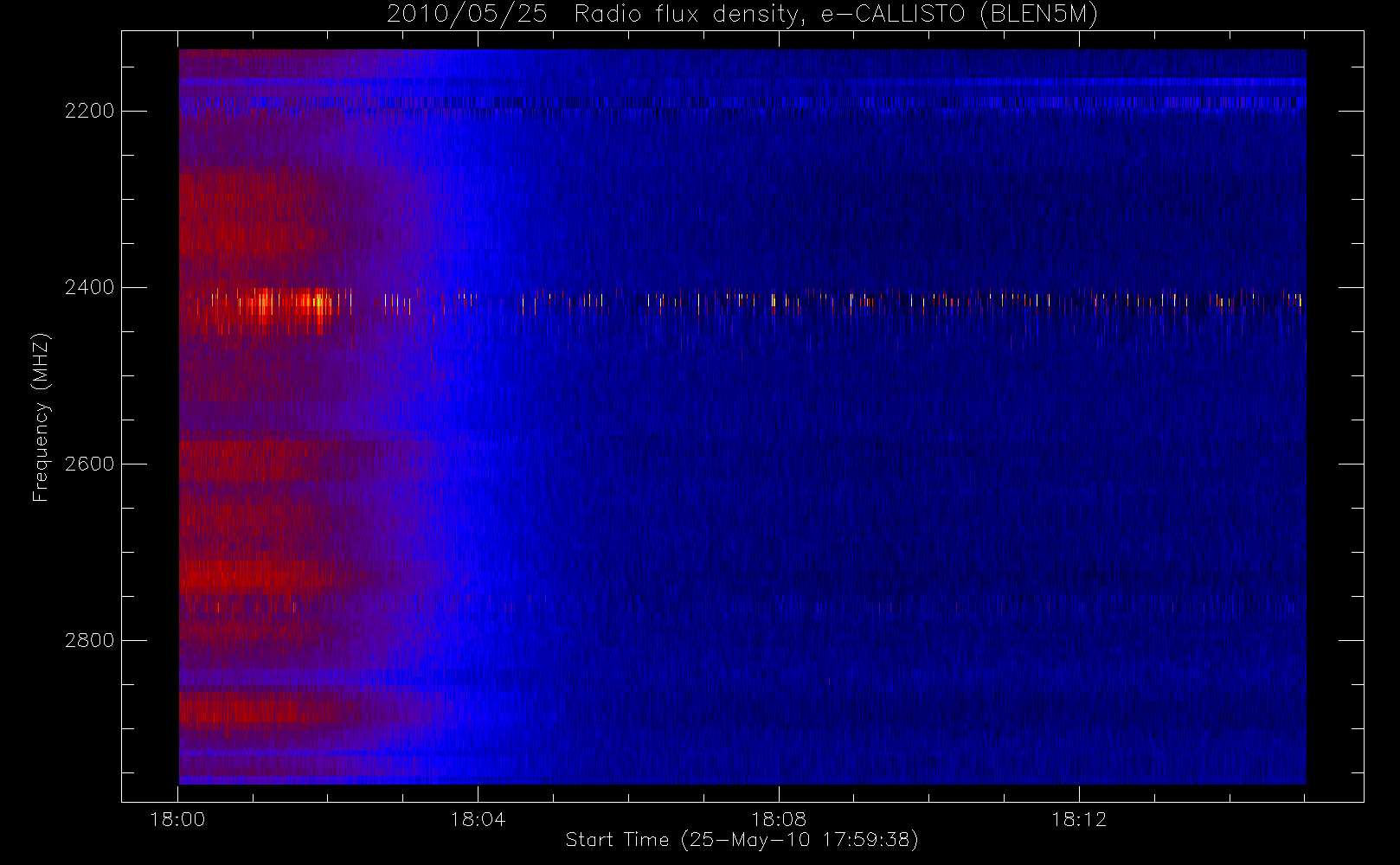Click the 'Frequency (MHZ)' axis label
1400x865 pixels.
click(x=41, y=417)
